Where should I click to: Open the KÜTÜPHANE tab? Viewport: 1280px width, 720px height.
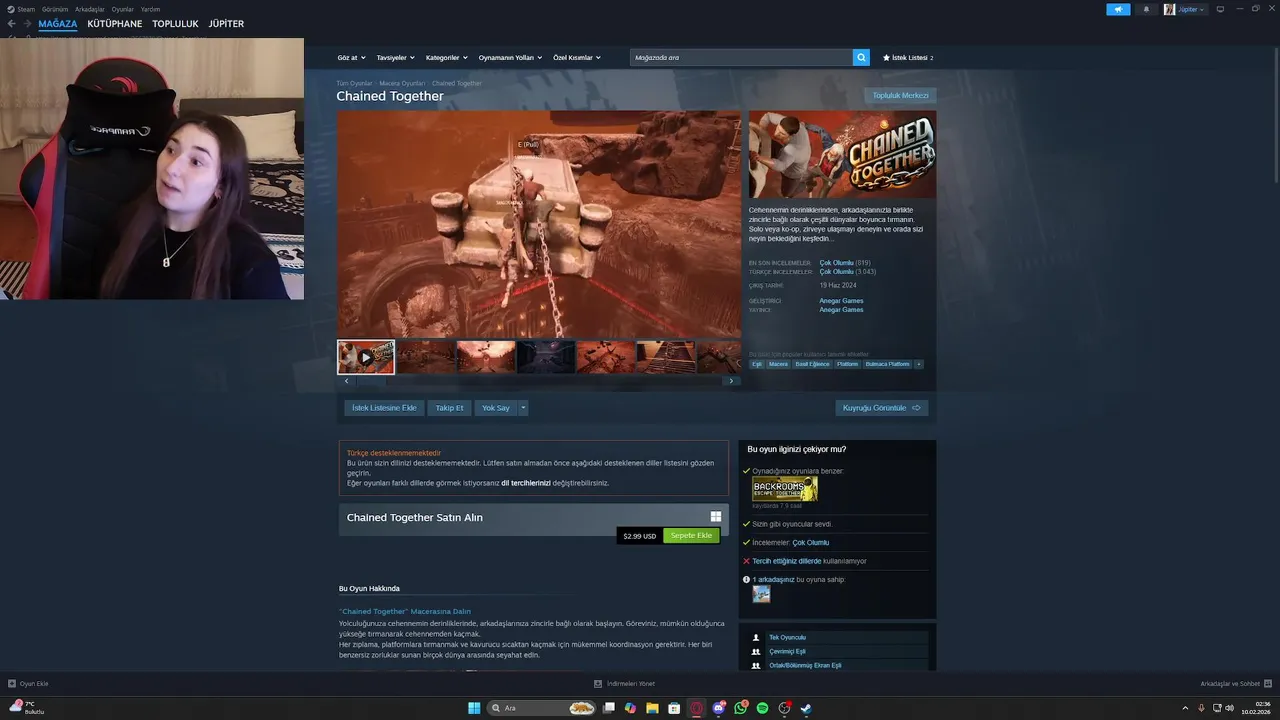click(115, 23)
